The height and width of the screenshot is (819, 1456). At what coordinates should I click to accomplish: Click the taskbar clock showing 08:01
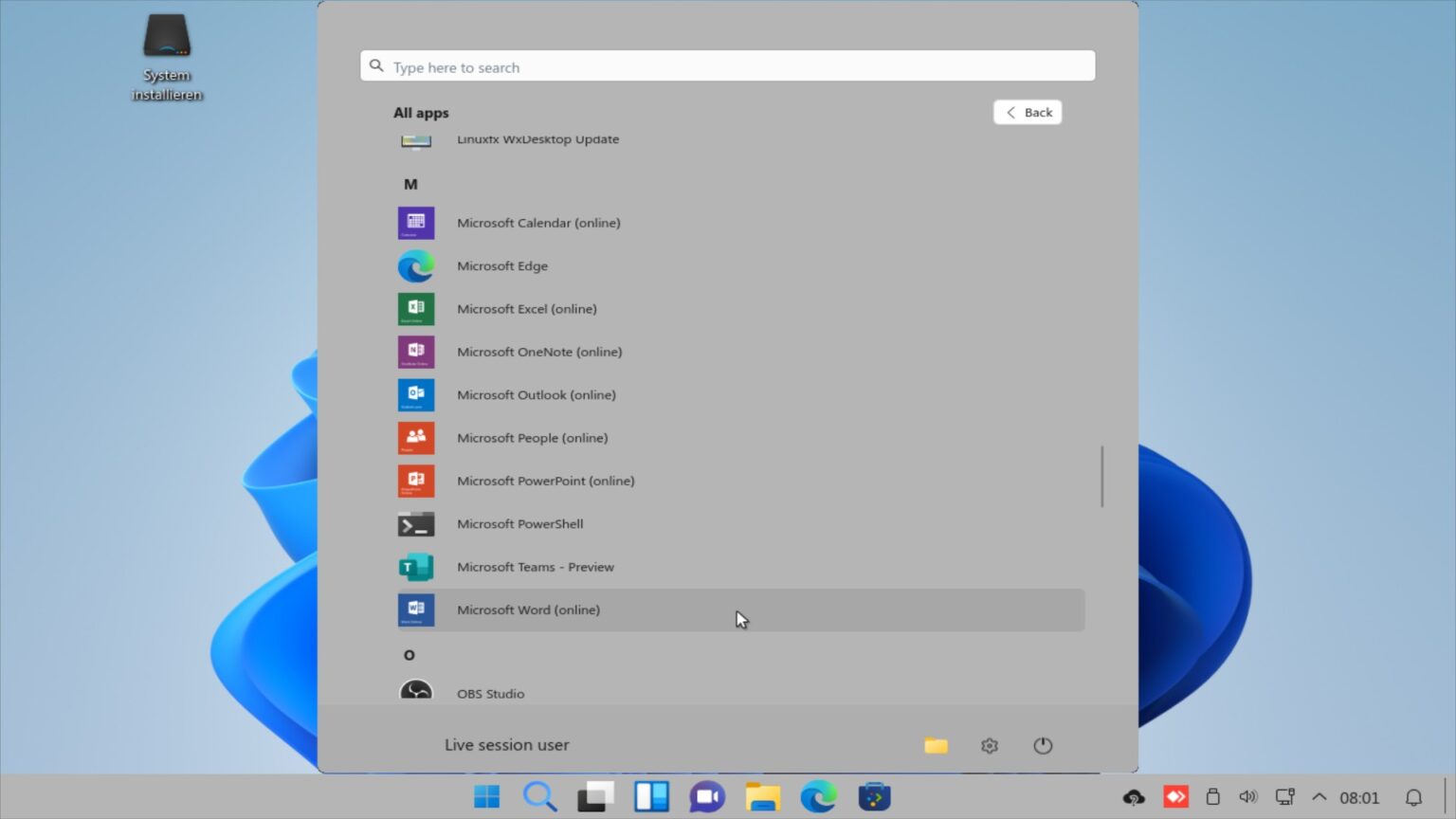coord(1359,798)
